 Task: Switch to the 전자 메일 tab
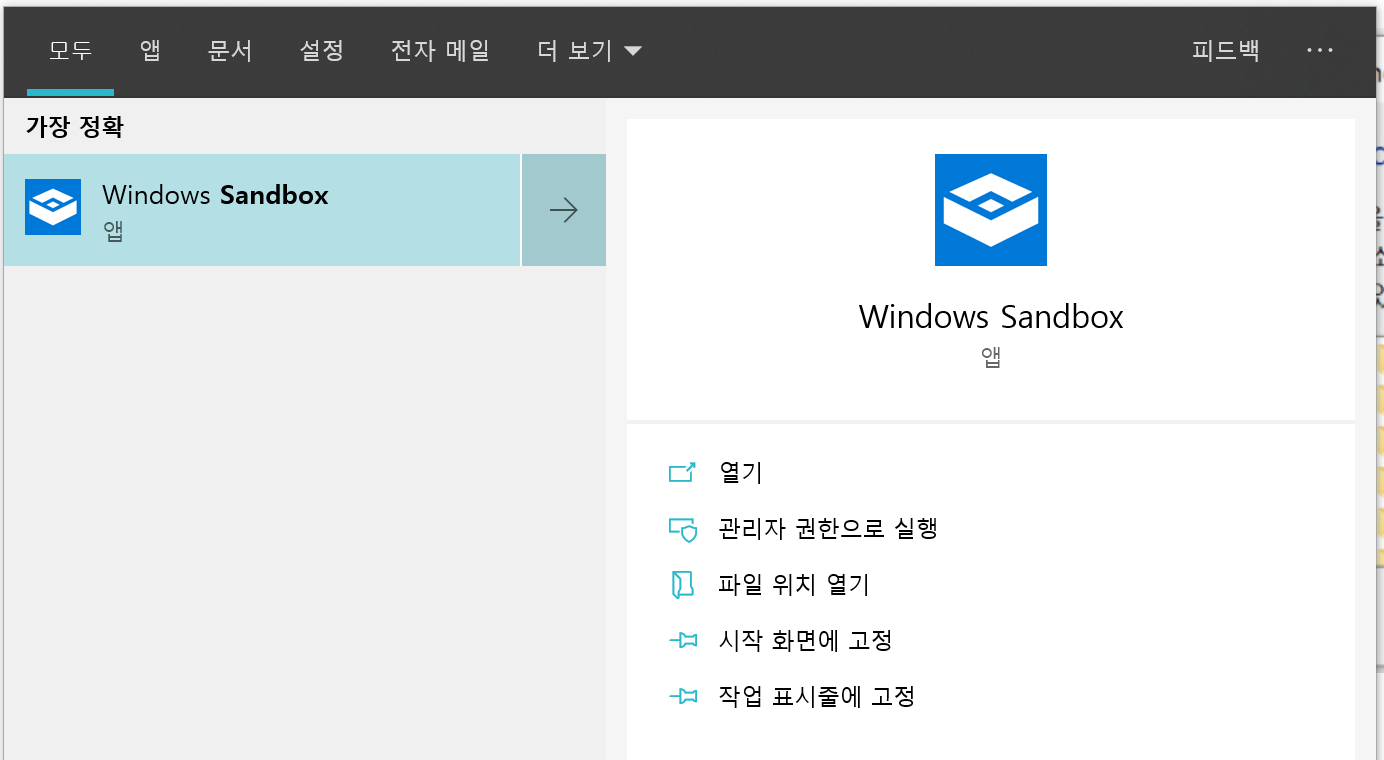440,51
